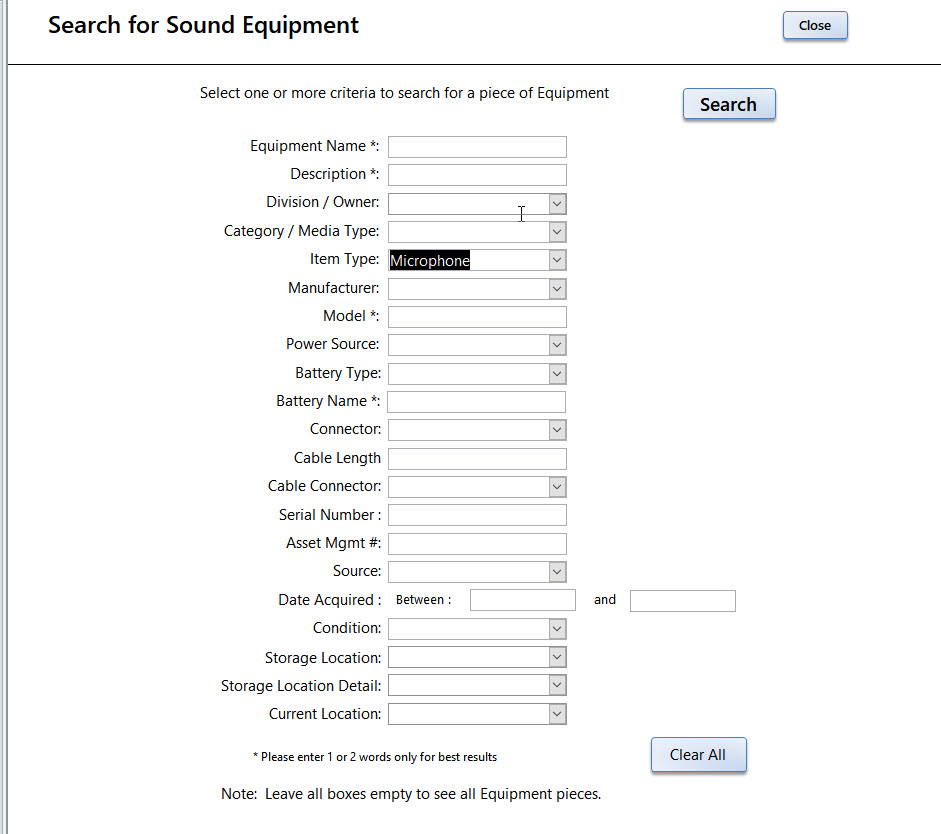Open the Connector dropdown arrow
Screen dimensions: 941x834
557,430
